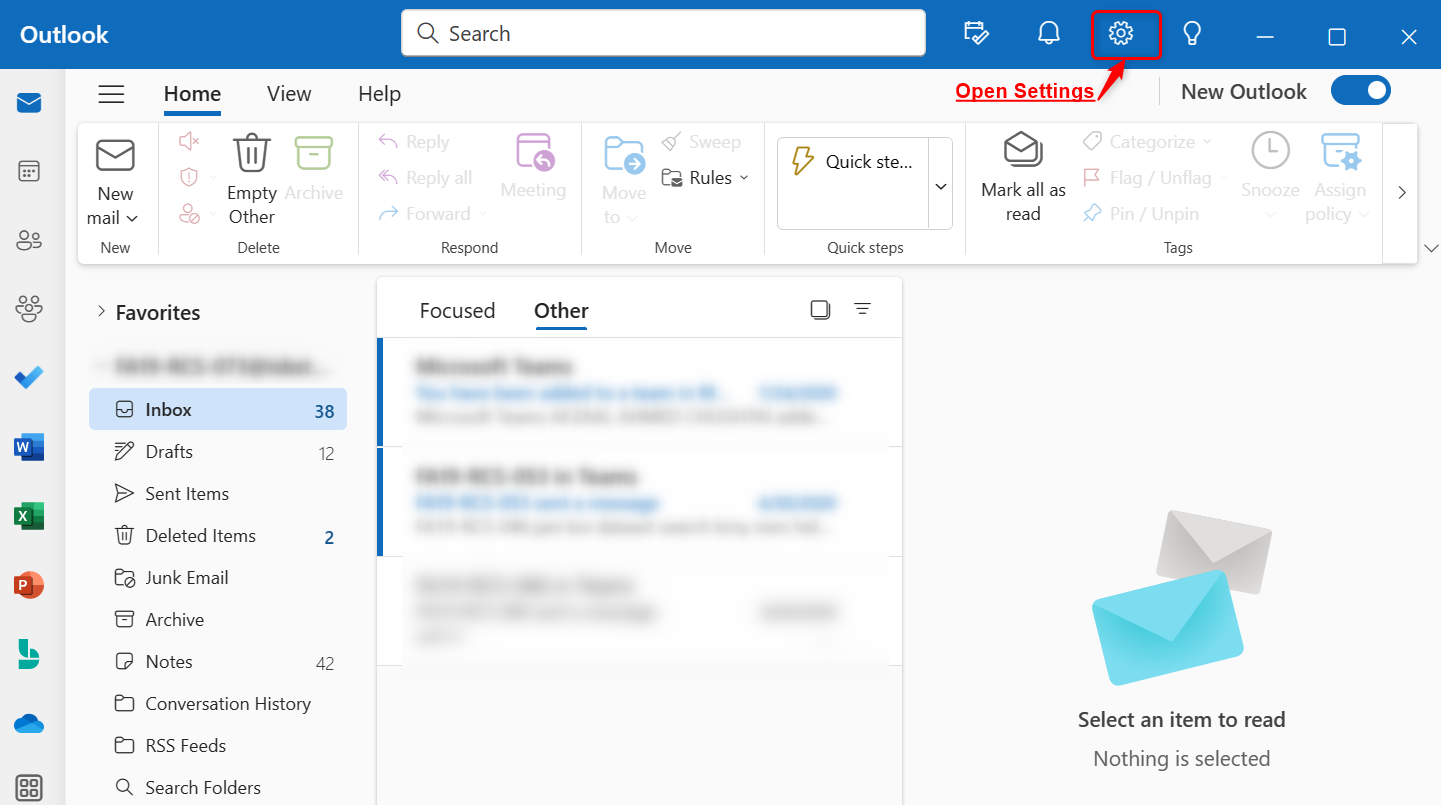Viewport: 1441px width, 805px height.
Task: Switch to the View ribbon tab
Action: click(x=289, y=94)
